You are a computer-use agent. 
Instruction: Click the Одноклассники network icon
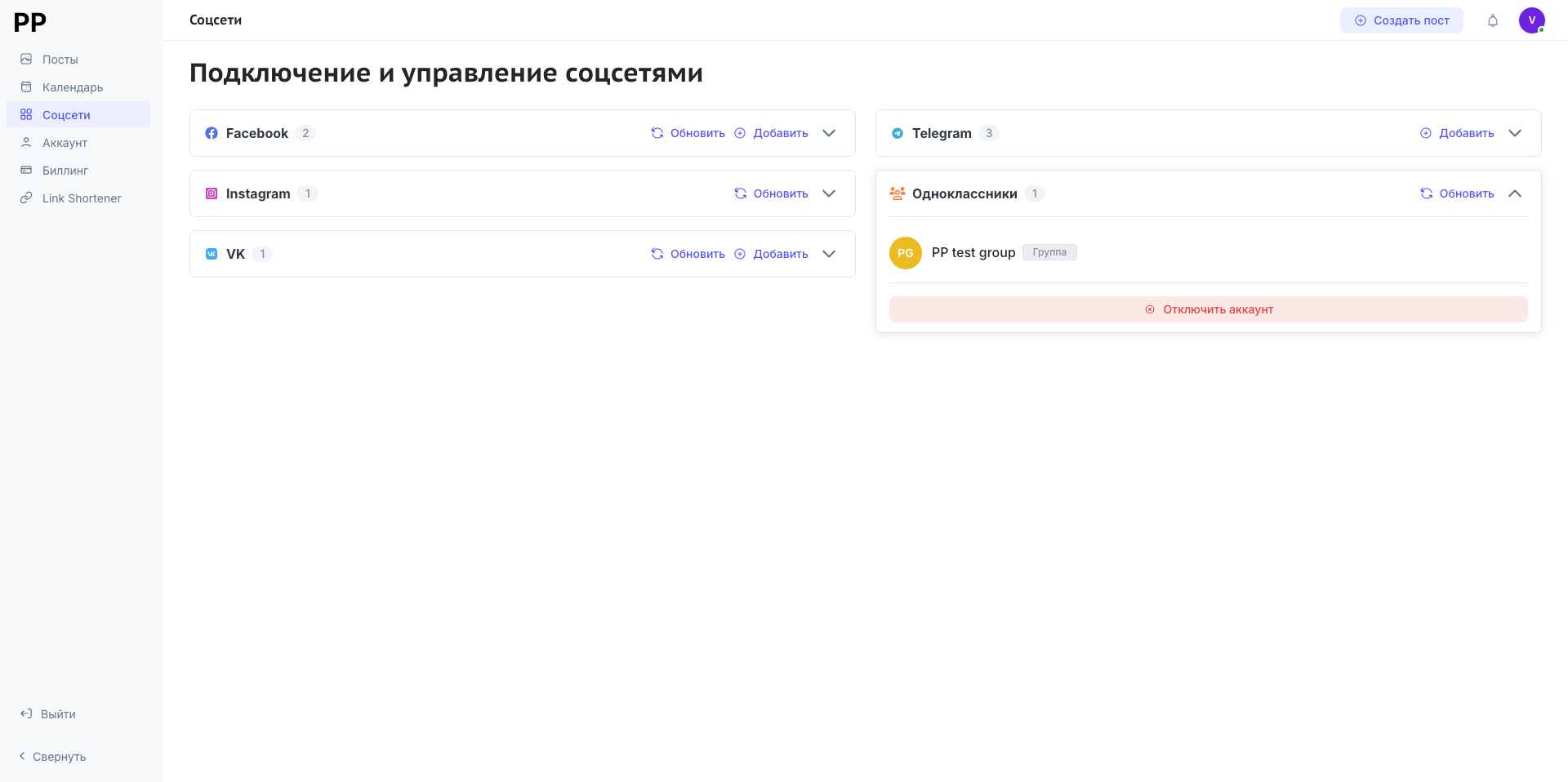point(898,193)
